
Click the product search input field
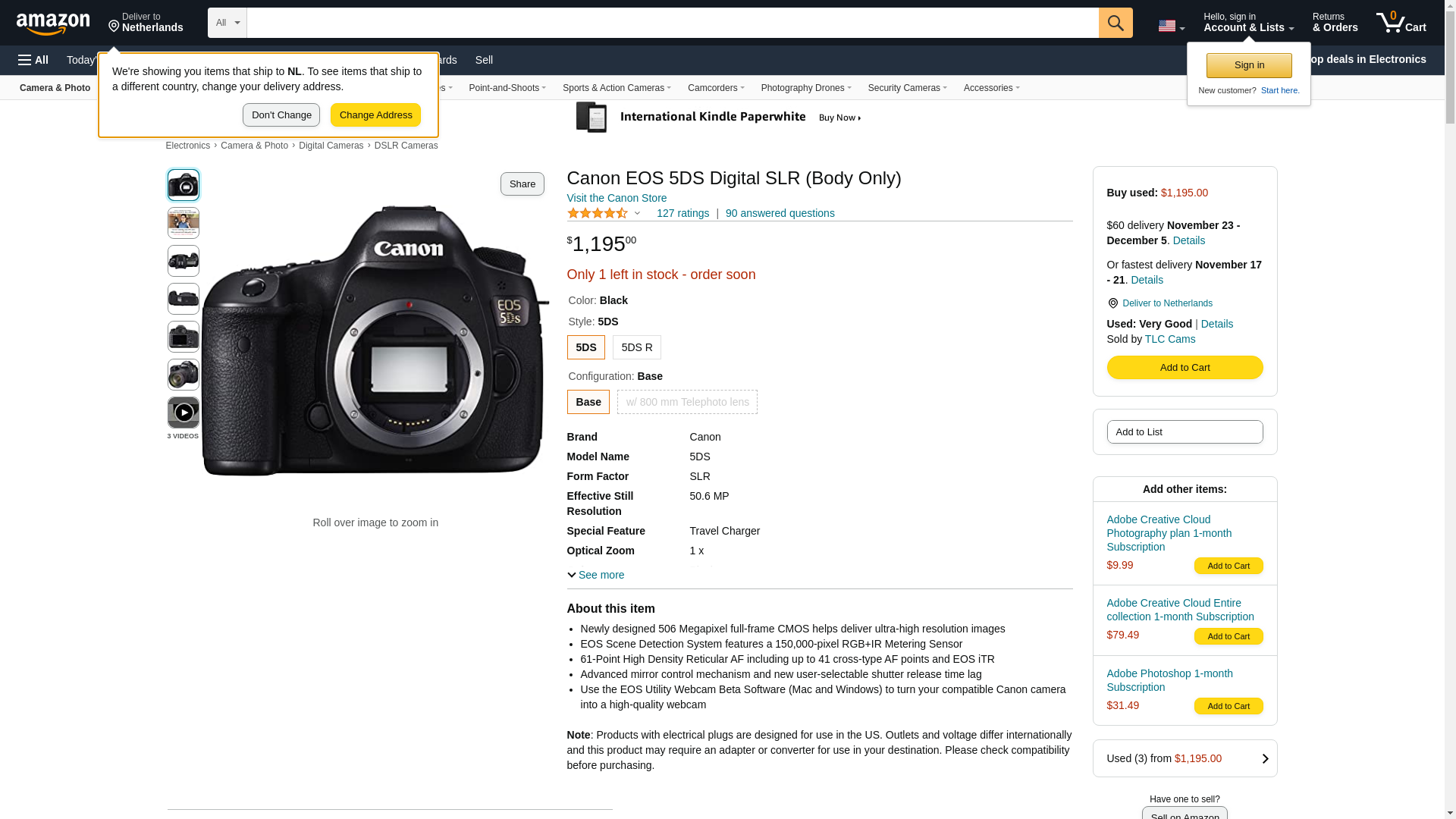click(672, 23)
